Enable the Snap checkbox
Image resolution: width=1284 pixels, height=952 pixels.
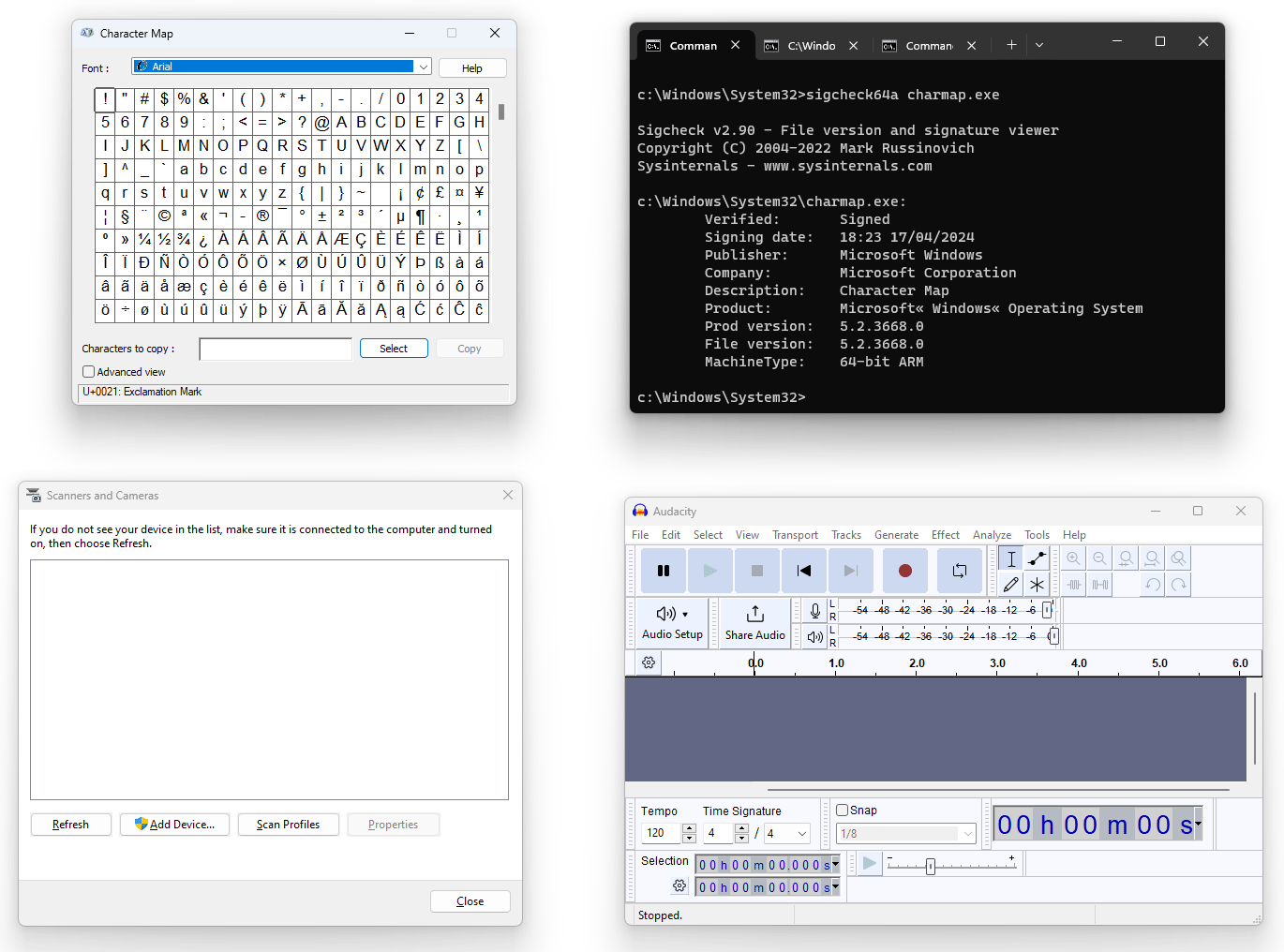coord(842,811)
